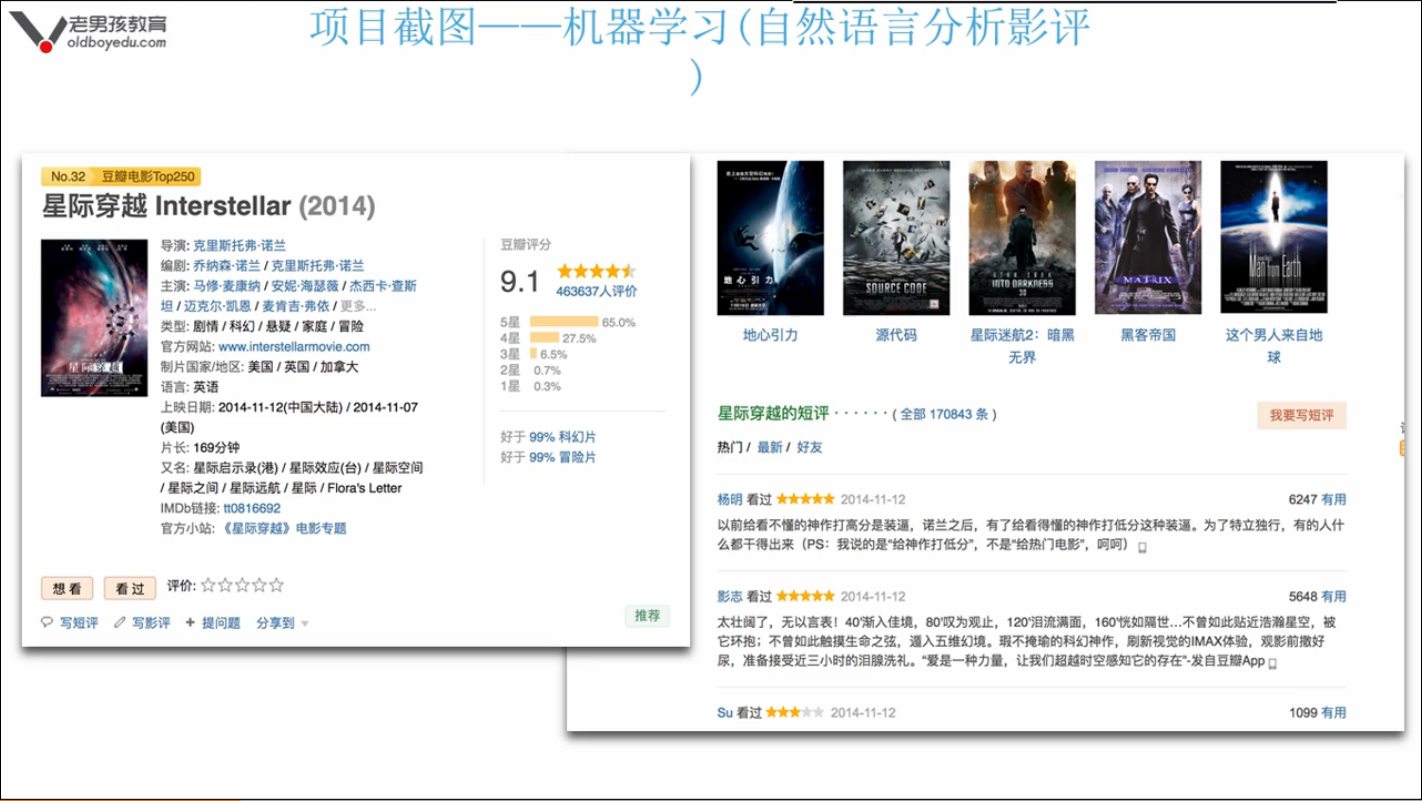The width and height of the screenshot is (1422, 801).
Task: Open the Matrix poster thumbnail
Action: pos(1148,238)
